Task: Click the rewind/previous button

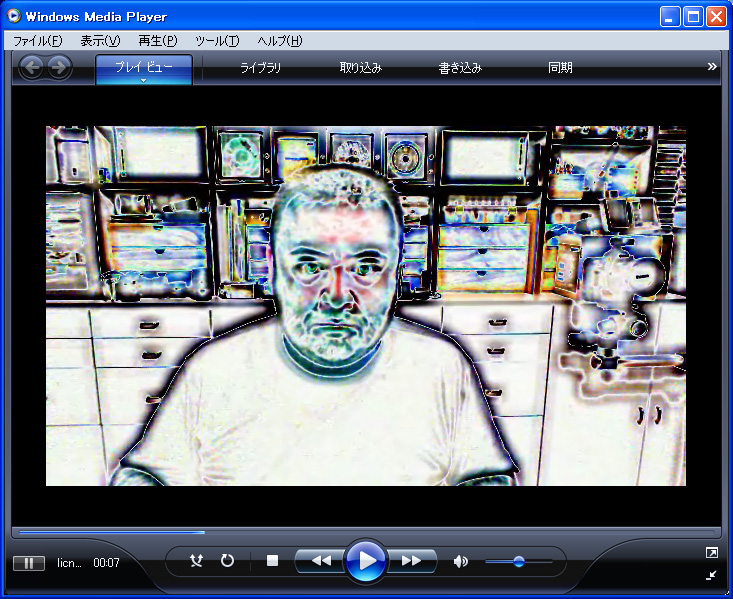Action: [x=321, y=561]
